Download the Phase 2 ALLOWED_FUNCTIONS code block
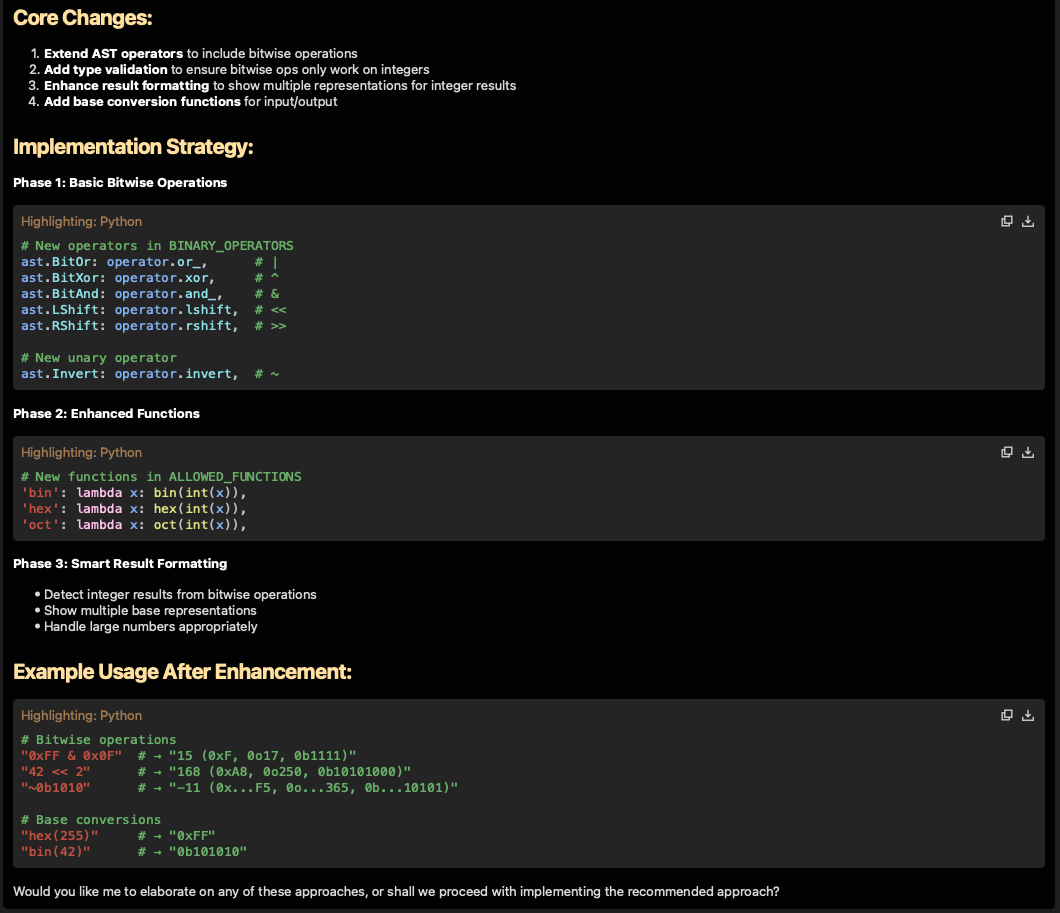 [x=1028, y=452]
